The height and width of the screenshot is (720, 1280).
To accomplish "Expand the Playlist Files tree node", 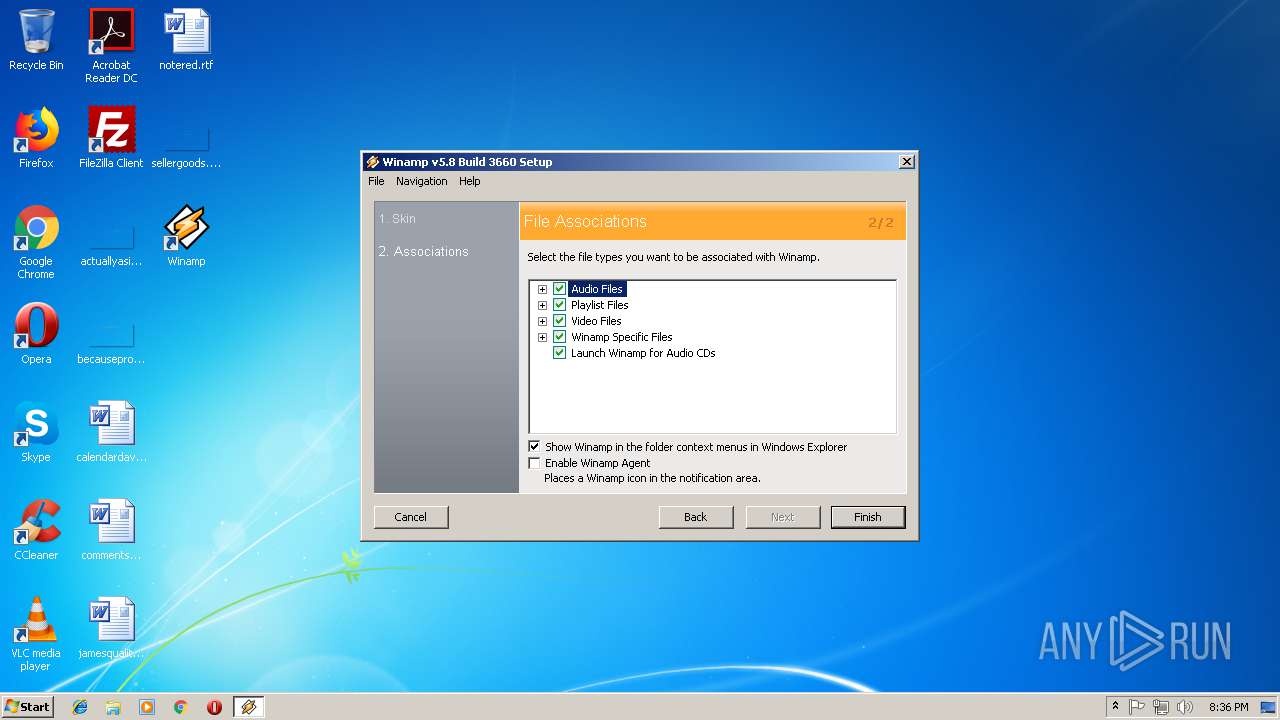I will (542, 305).
